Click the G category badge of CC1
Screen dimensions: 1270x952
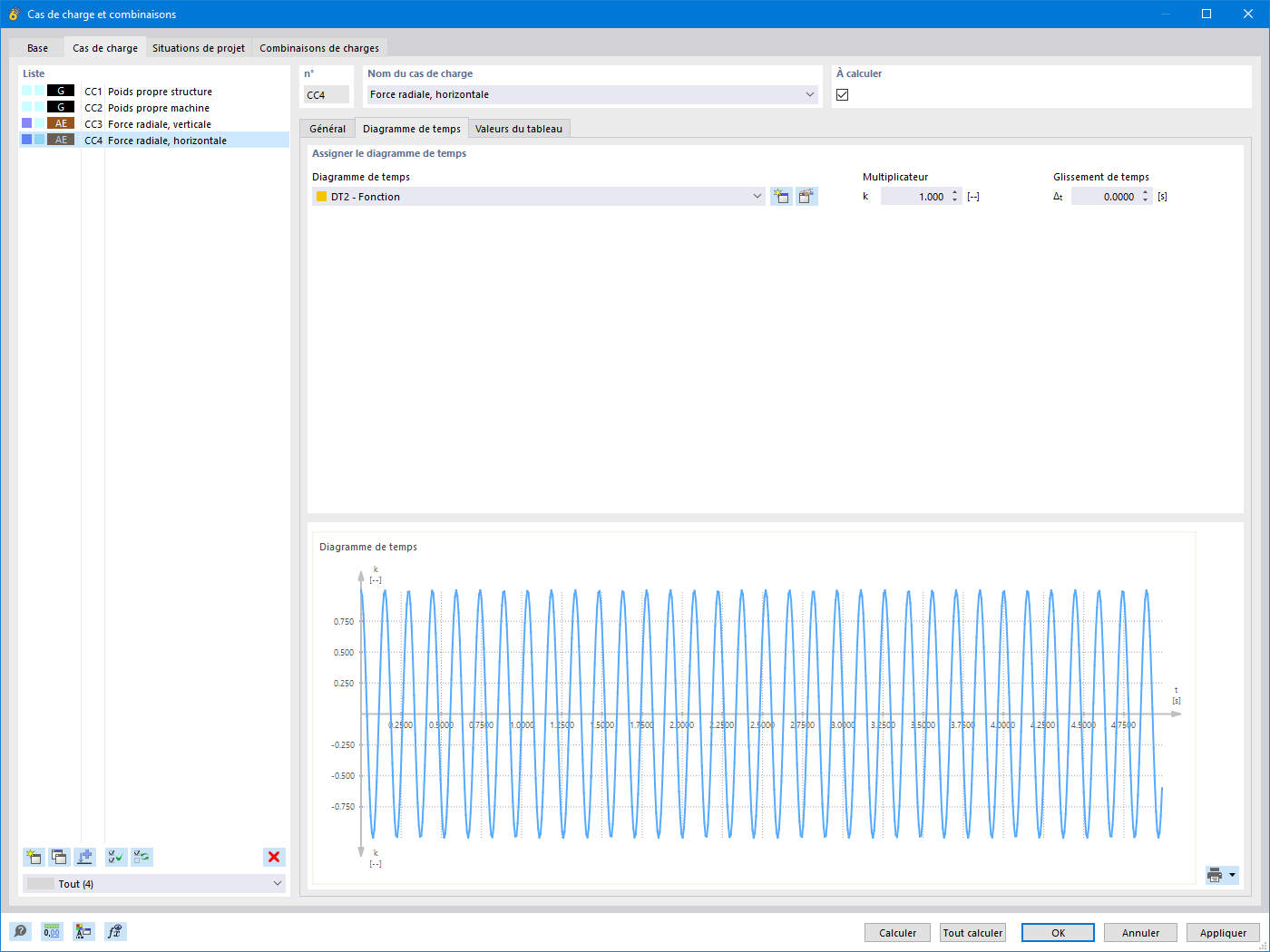pyautogui.click(x=61, y=91)
